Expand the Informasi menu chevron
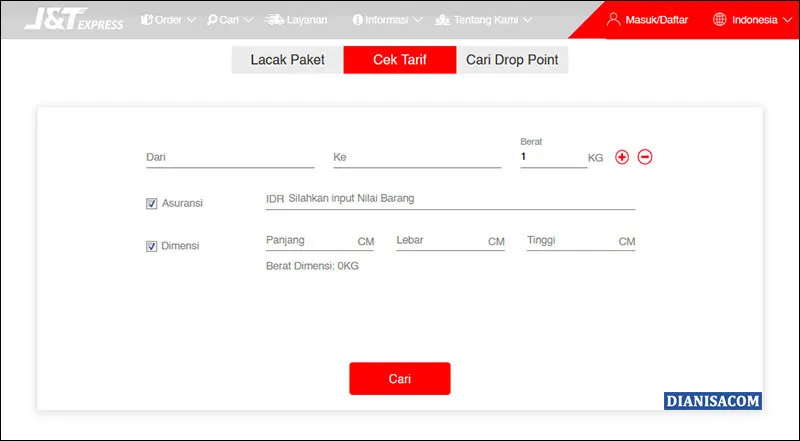The height and width of the screenshot is (441, 800). tap(417, 20)
